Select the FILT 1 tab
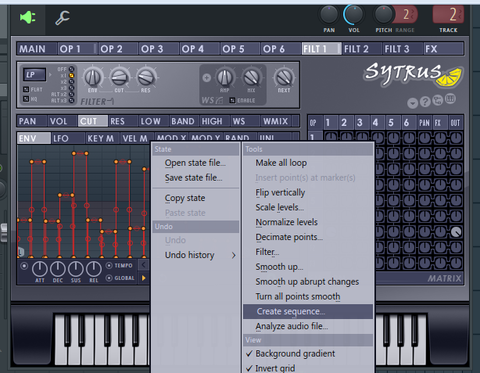This screenshot has width=480, height=373. (322, 49)
